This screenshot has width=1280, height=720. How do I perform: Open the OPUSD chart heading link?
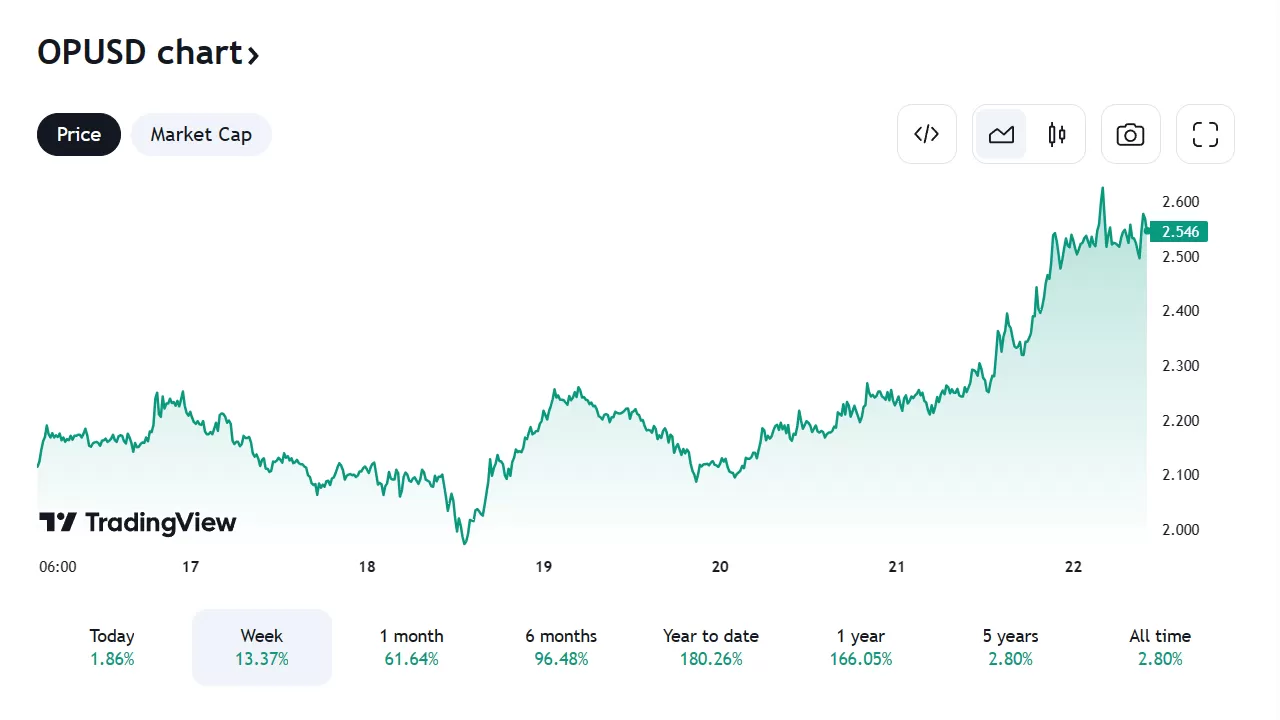click(x=140, y=52)
